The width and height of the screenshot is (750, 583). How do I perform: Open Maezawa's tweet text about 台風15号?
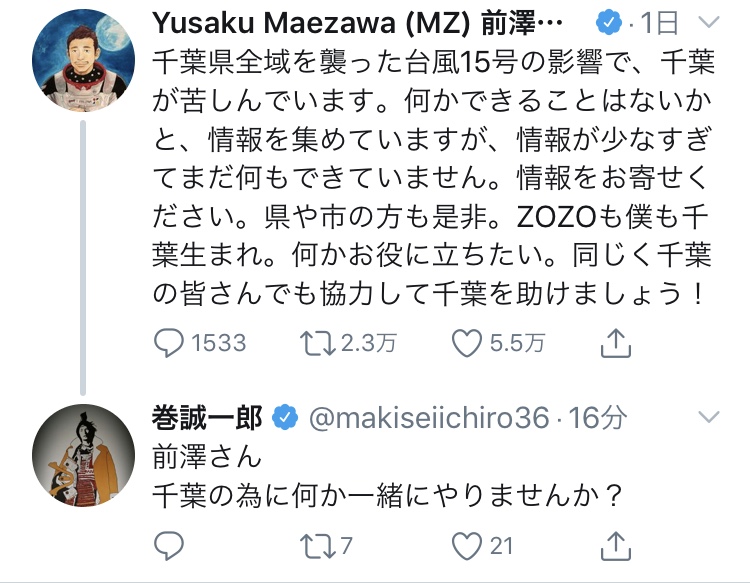click(x=430, y=180)
